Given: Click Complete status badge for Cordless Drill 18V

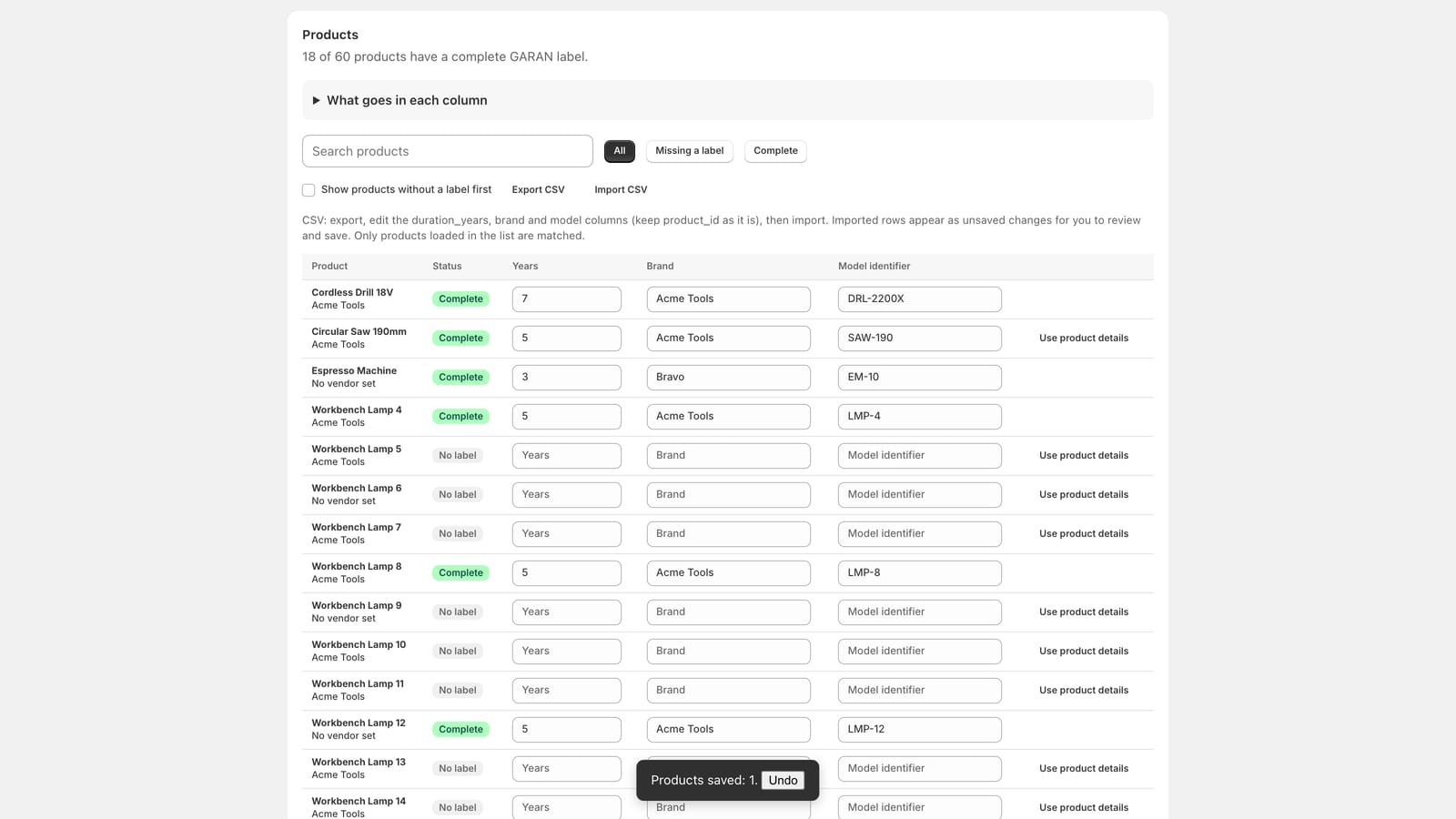Looking at the screenshot, I should pos(460,299).
